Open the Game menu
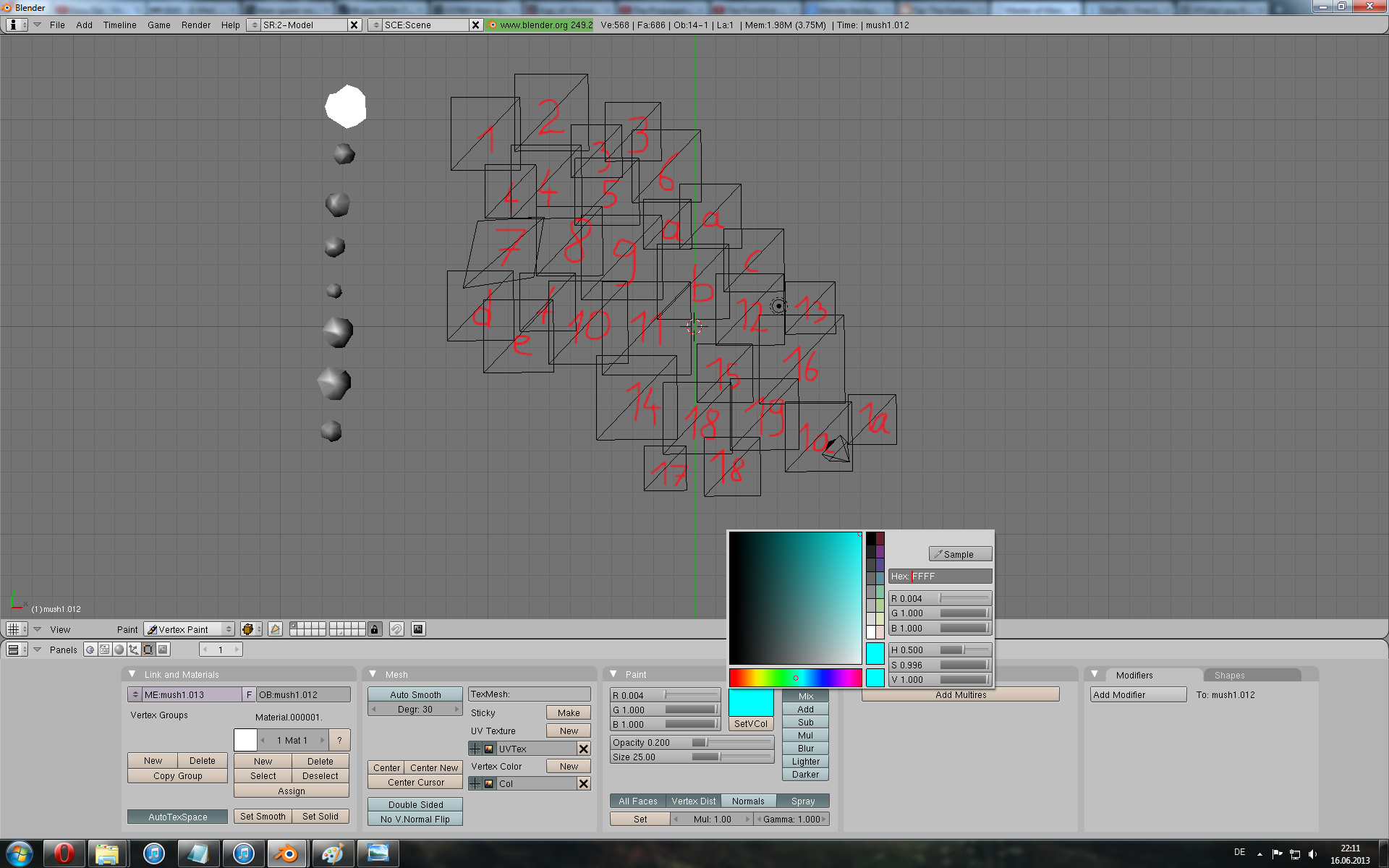Image resolution: width=1389 pixels, height=868 pixels. click(x=159, y=25)
